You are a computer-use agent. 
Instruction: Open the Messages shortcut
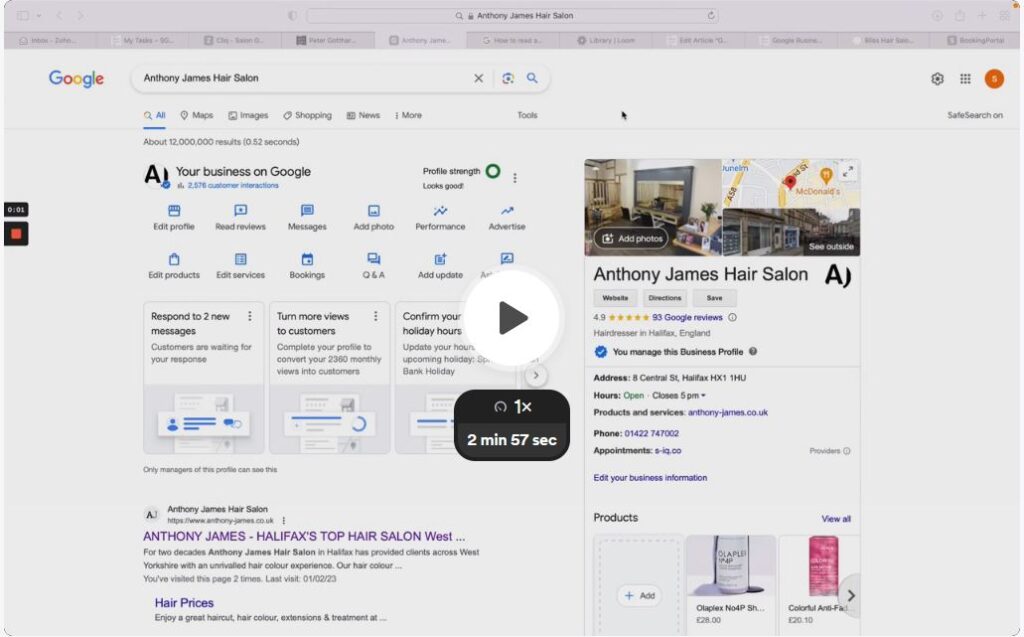[307, 218]
